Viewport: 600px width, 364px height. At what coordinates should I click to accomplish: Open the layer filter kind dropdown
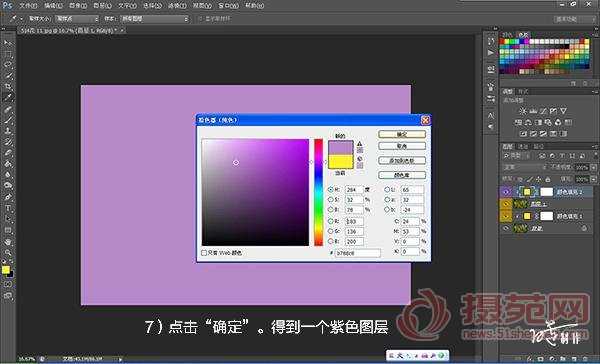[x=517, y=156]
